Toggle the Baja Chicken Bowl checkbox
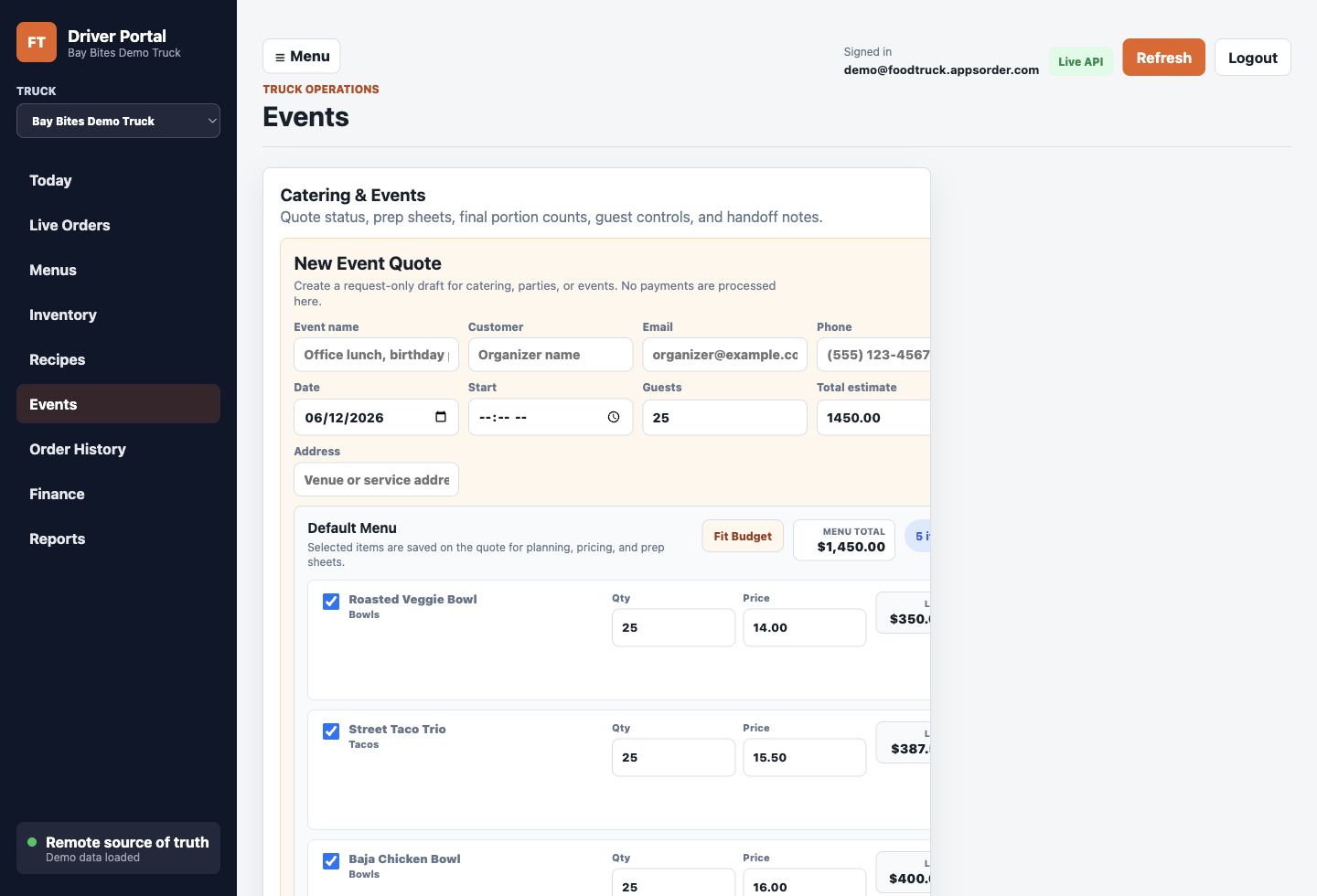 coord(331,861)
